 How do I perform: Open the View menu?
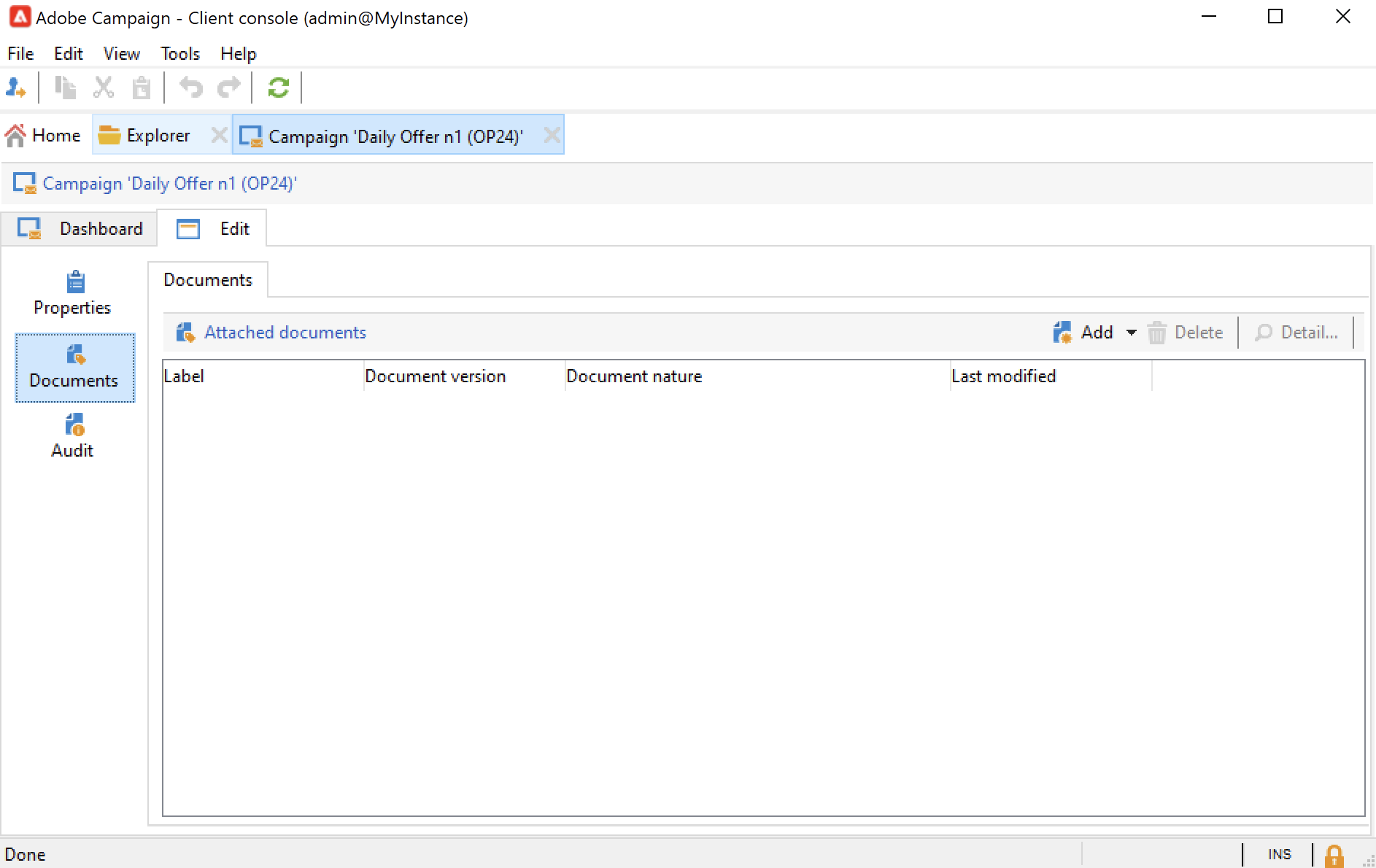point(121,54)
